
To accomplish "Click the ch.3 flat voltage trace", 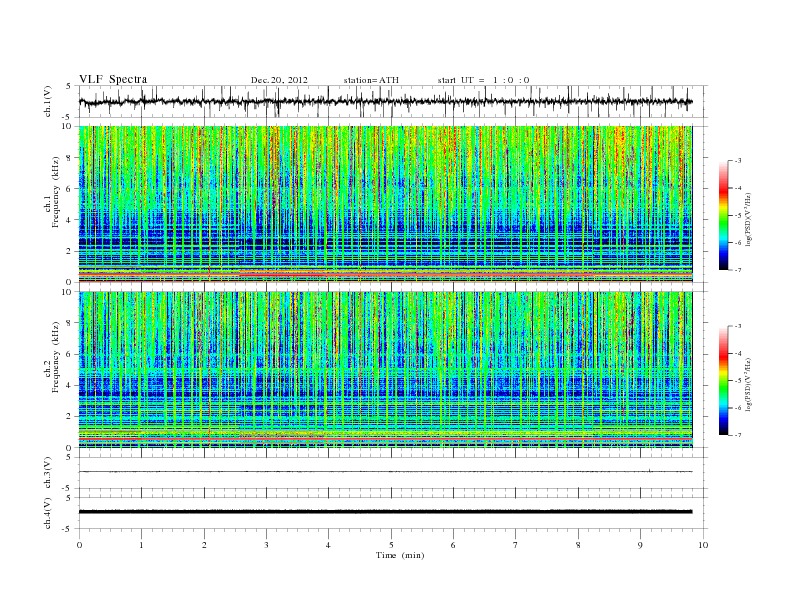I will (x=385, y=472).
